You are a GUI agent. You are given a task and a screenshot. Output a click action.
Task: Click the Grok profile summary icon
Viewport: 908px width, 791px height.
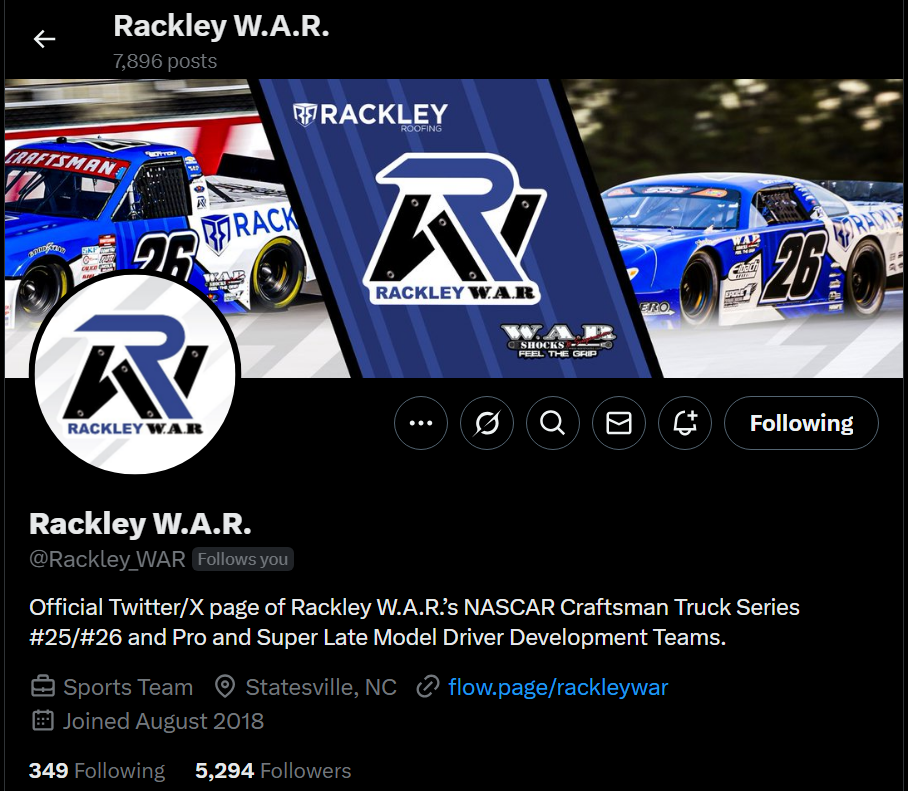tap(487, 423)
